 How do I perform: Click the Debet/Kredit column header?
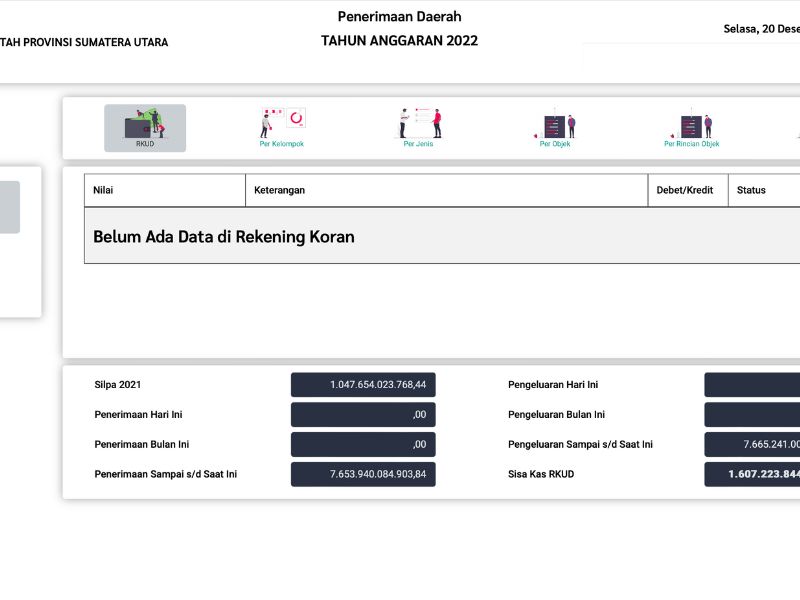686,190
